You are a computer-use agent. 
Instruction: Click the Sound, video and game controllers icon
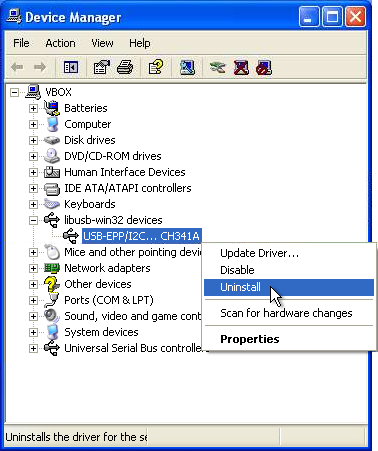point(52,316)
